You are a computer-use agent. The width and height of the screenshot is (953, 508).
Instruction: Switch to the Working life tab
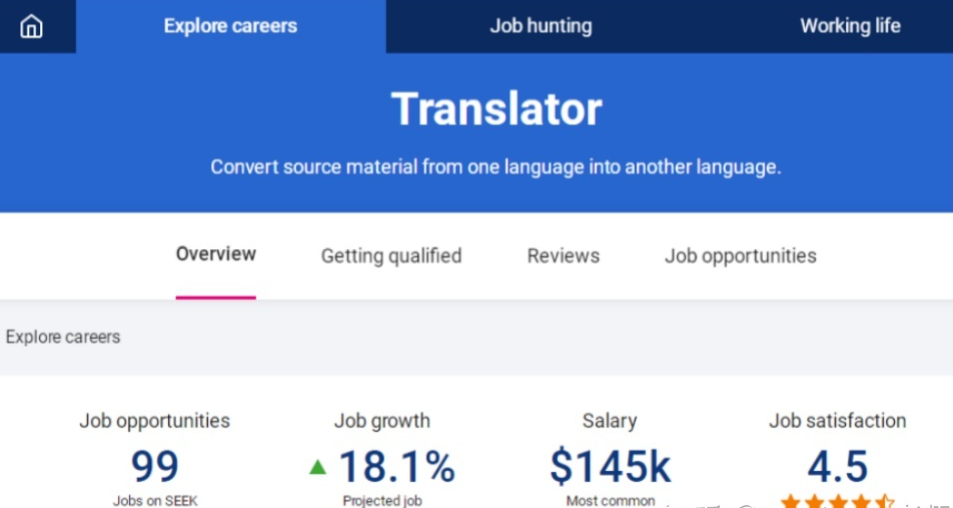(850, 26)
